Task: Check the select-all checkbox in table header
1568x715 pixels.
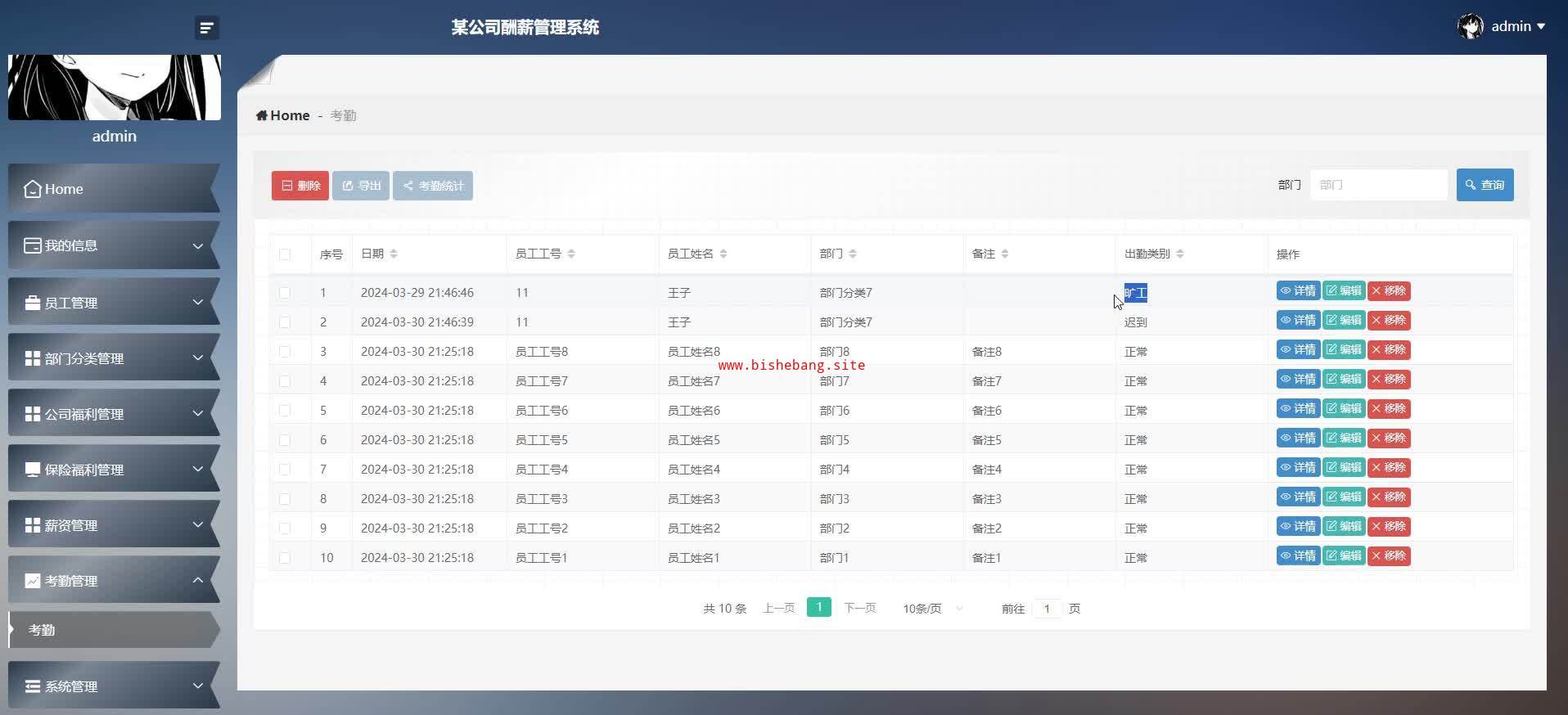Action: point(285,254)
